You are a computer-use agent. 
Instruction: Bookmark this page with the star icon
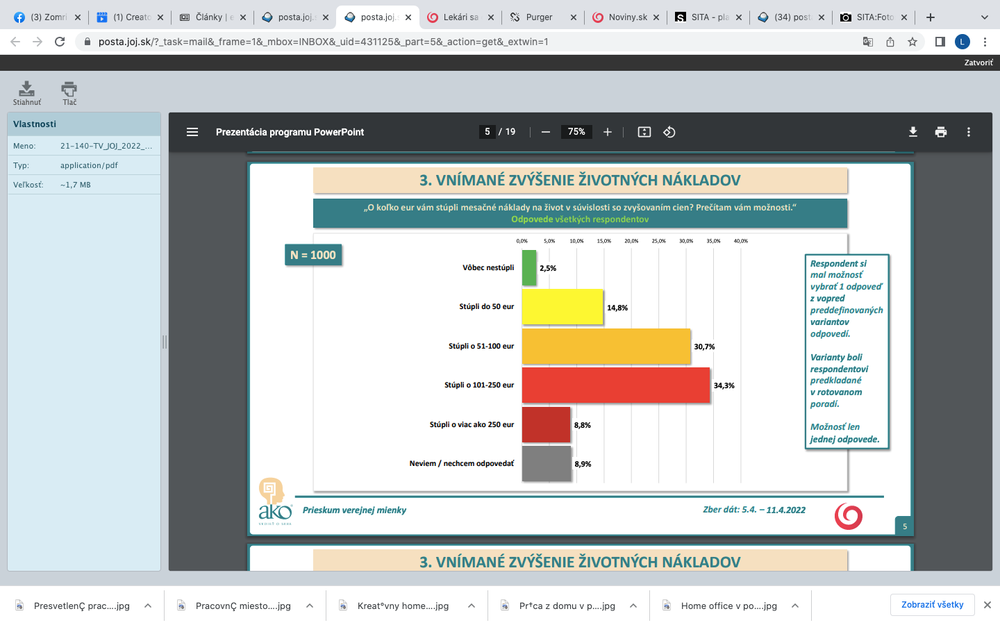(913, 41)
